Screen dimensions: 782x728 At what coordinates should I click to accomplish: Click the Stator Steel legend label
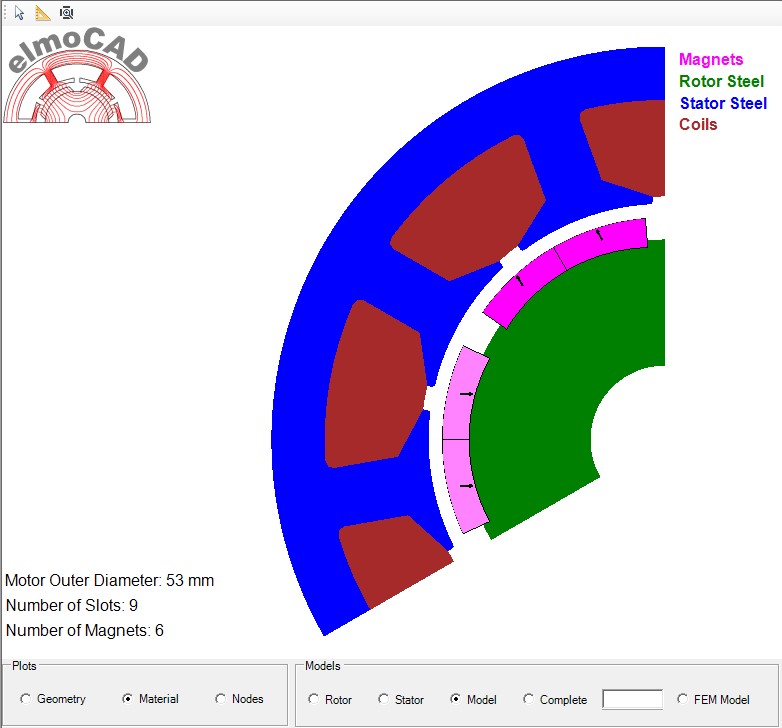tap(723, 103)
